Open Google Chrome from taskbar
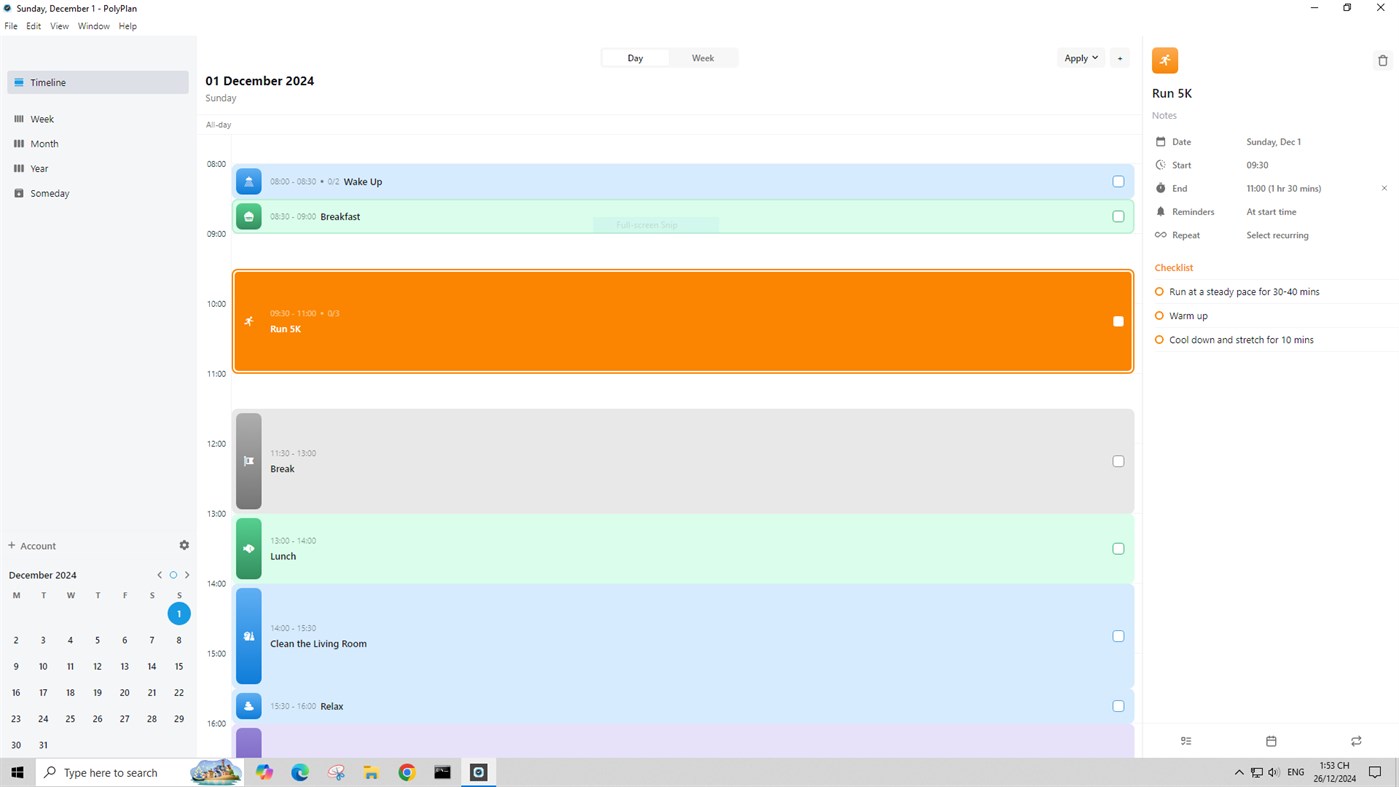 [407, 772]
